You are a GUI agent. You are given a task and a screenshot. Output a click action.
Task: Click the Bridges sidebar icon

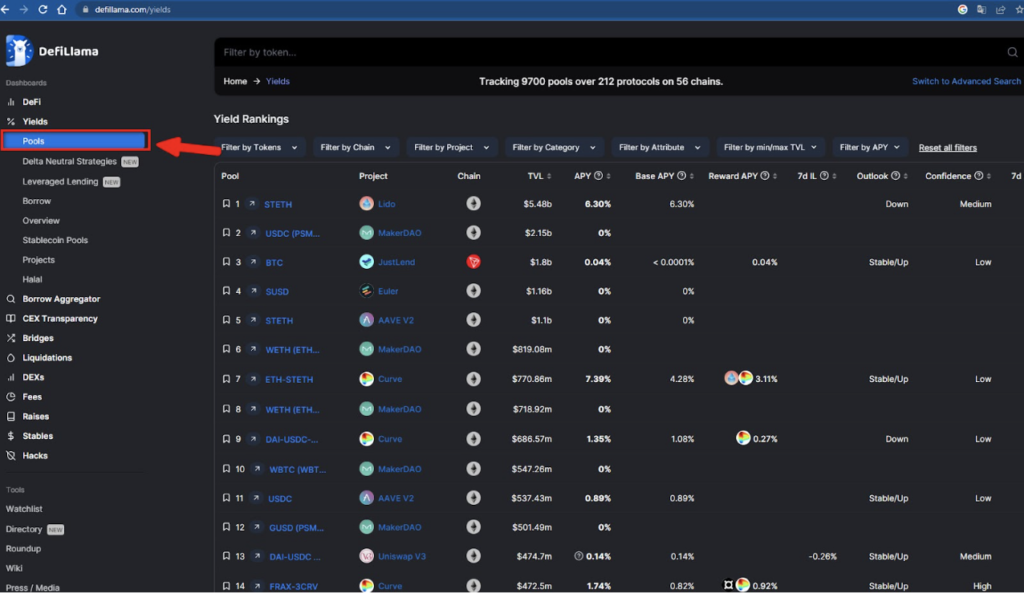point(10,338)
